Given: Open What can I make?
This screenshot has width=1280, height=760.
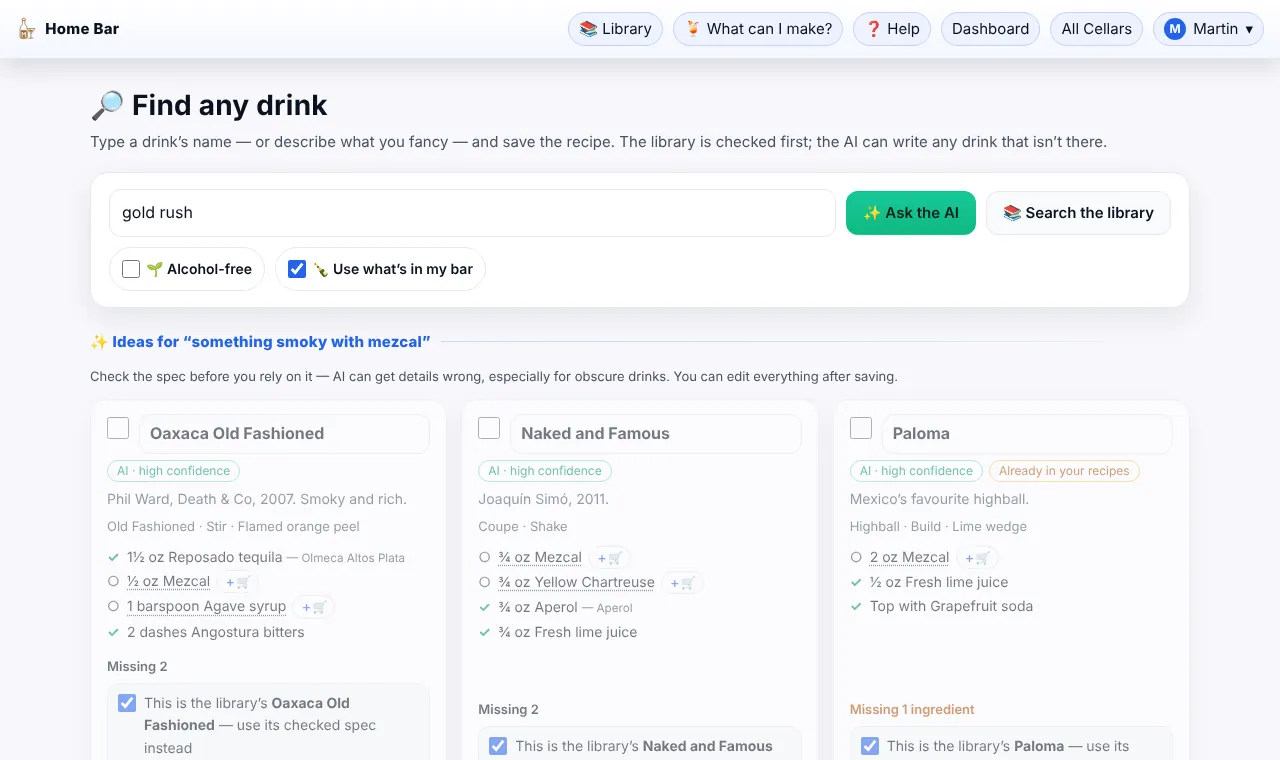Looking at the screenshot, I should point(758,29).
